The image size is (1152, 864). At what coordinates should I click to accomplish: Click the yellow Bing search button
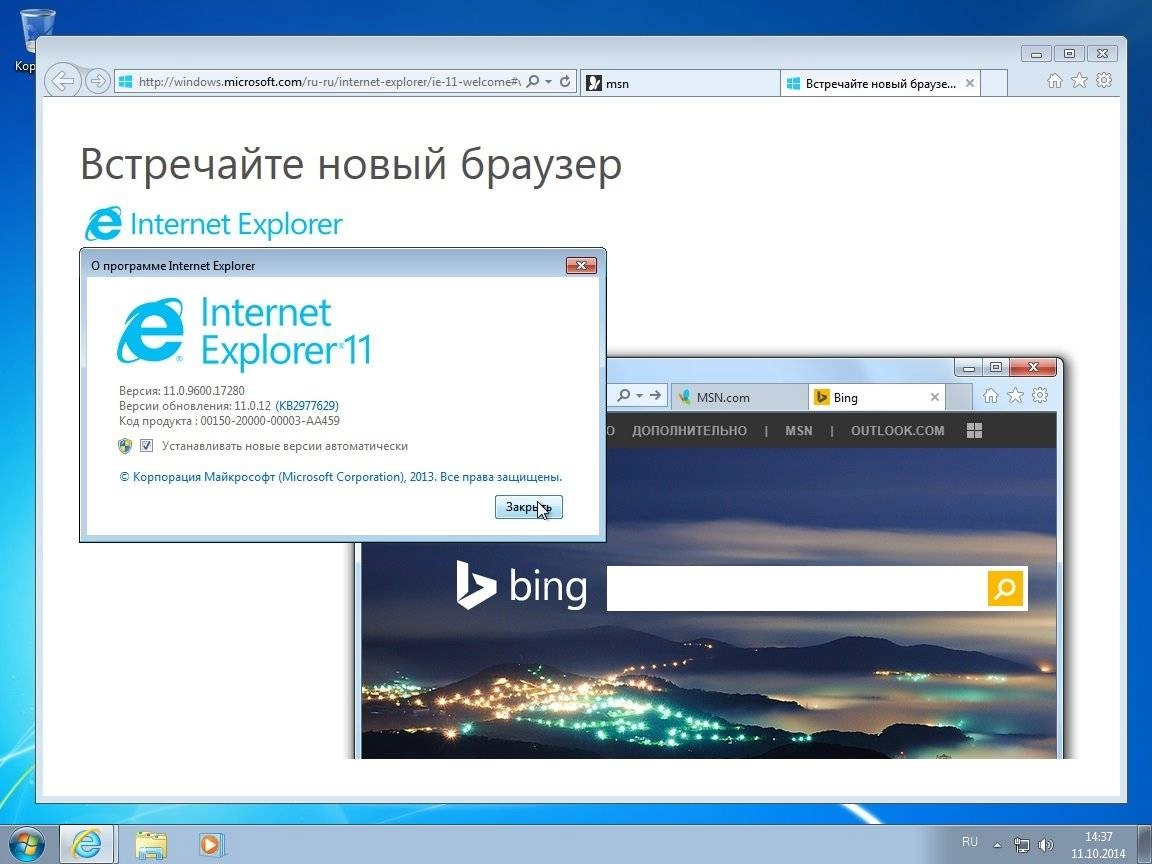coord(1005,588)
